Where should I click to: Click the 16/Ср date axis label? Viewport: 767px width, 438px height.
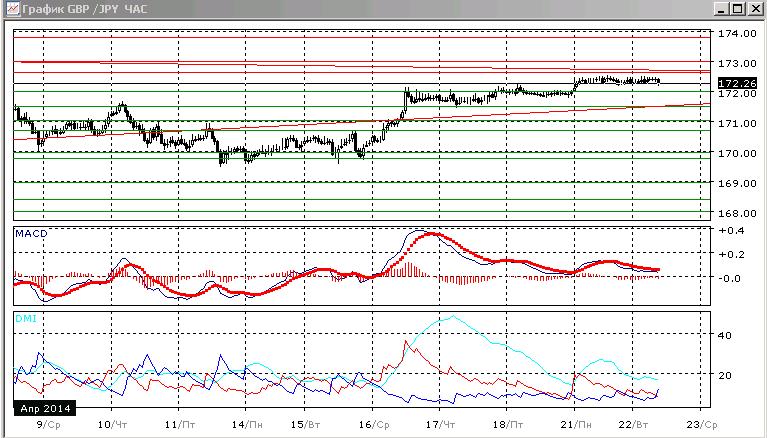point(374,425)
